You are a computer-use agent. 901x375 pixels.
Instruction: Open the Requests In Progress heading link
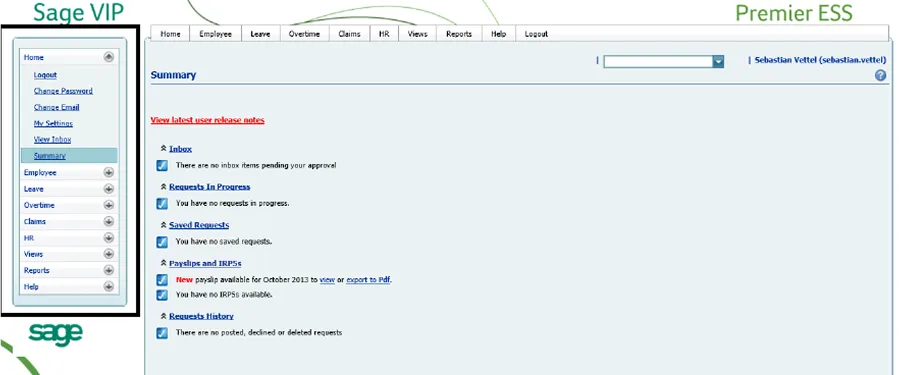pos(209,187)
